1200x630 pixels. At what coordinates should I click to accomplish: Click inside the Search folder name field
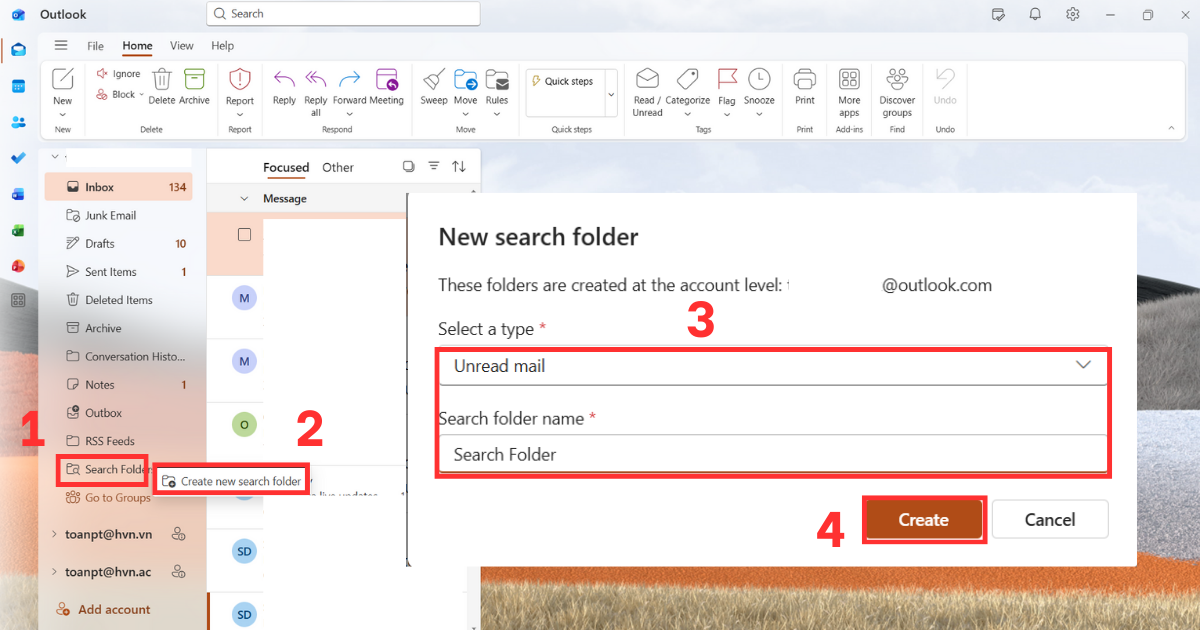coord(770,454)
